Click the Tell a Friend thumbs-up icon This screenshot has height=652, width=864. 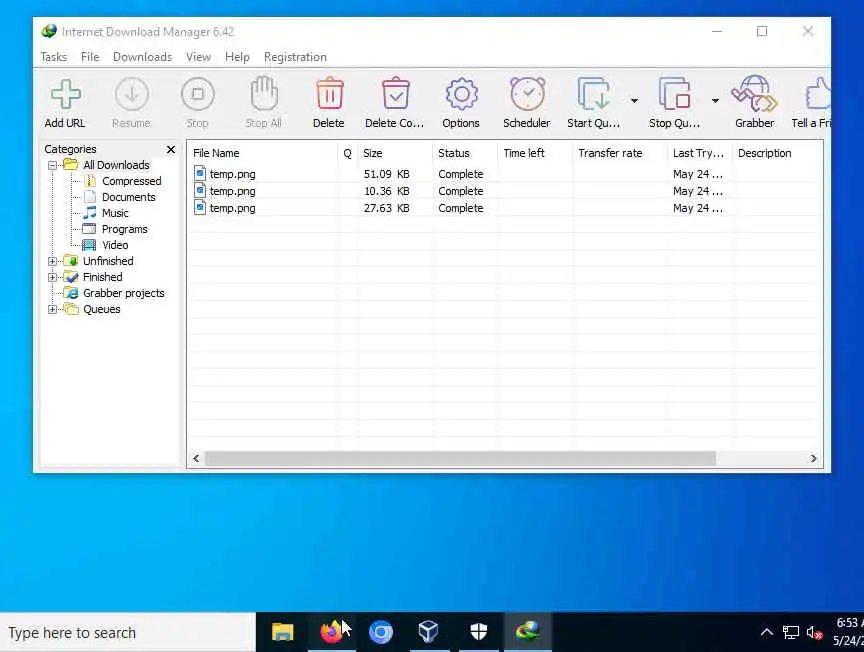(818, 94)
